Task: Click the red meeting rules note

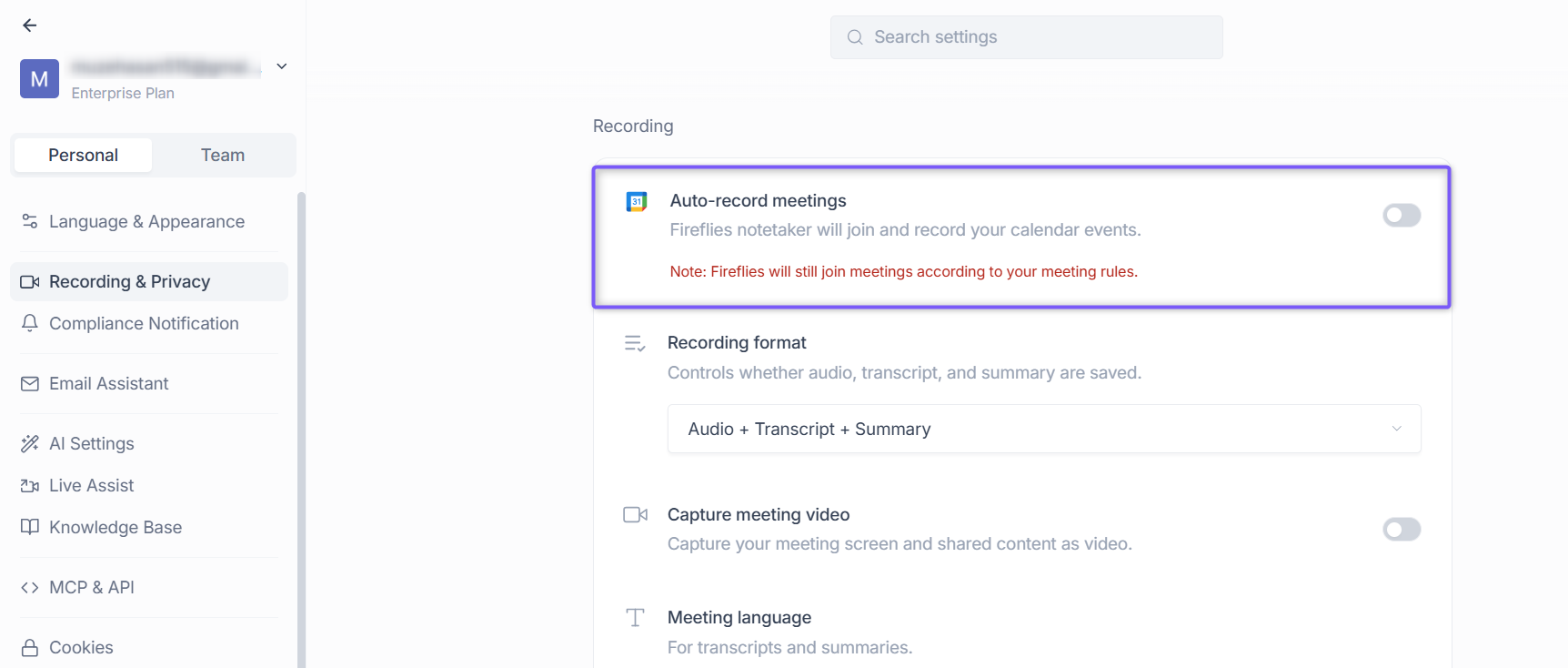Action: point(903,272)
